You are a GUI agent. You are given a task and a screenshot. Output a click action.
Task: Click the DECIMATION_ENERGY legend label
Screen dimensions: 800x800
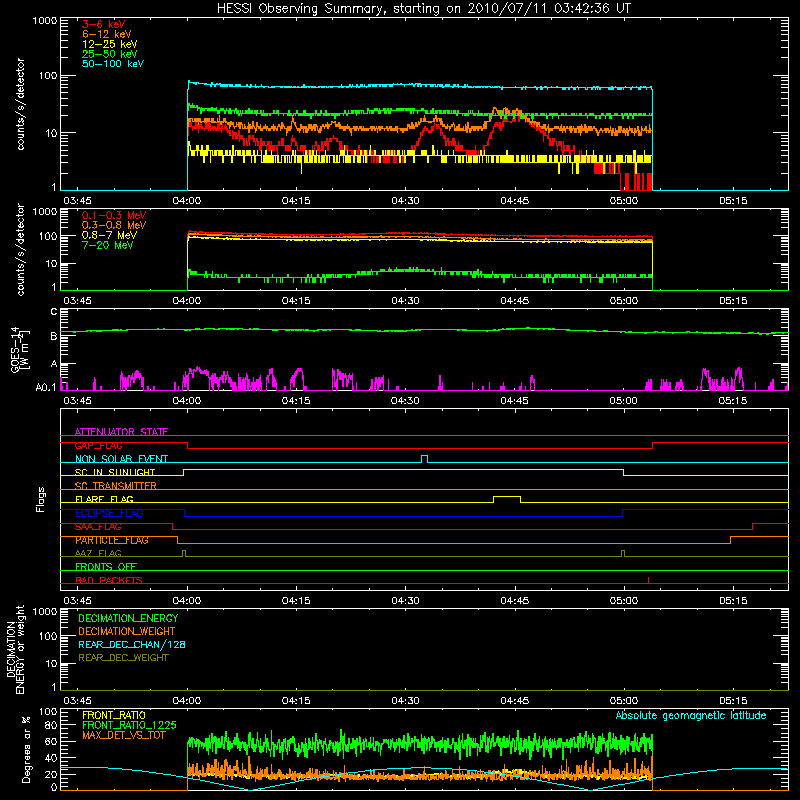tap(128, 618)
